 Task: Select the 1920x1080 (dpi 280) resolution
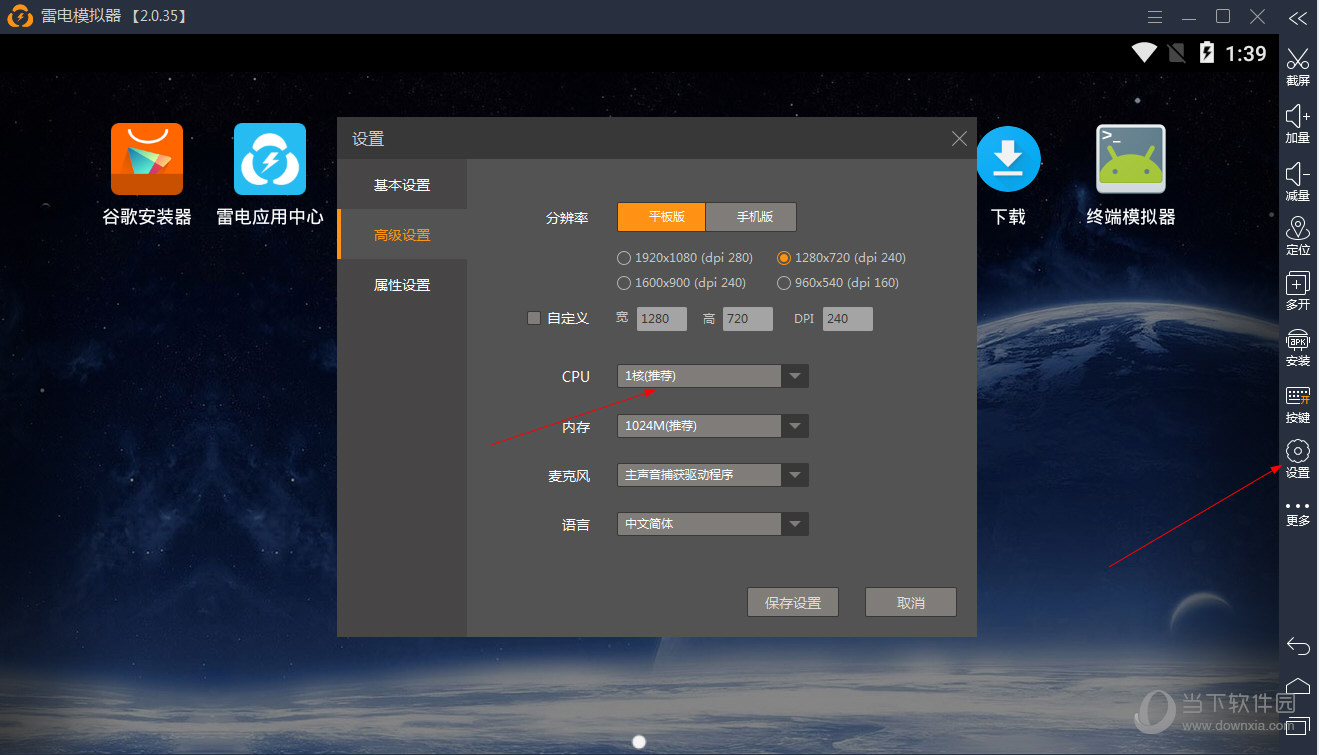tap(625, 258)
